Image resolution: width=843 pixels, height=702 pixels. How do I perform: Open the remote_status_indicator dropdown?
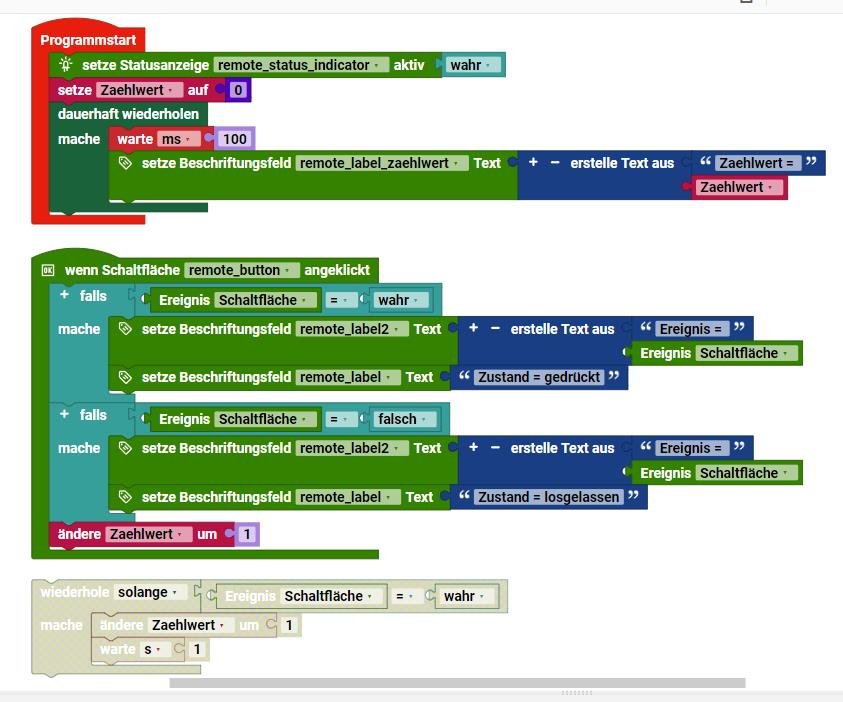(302, 65)
